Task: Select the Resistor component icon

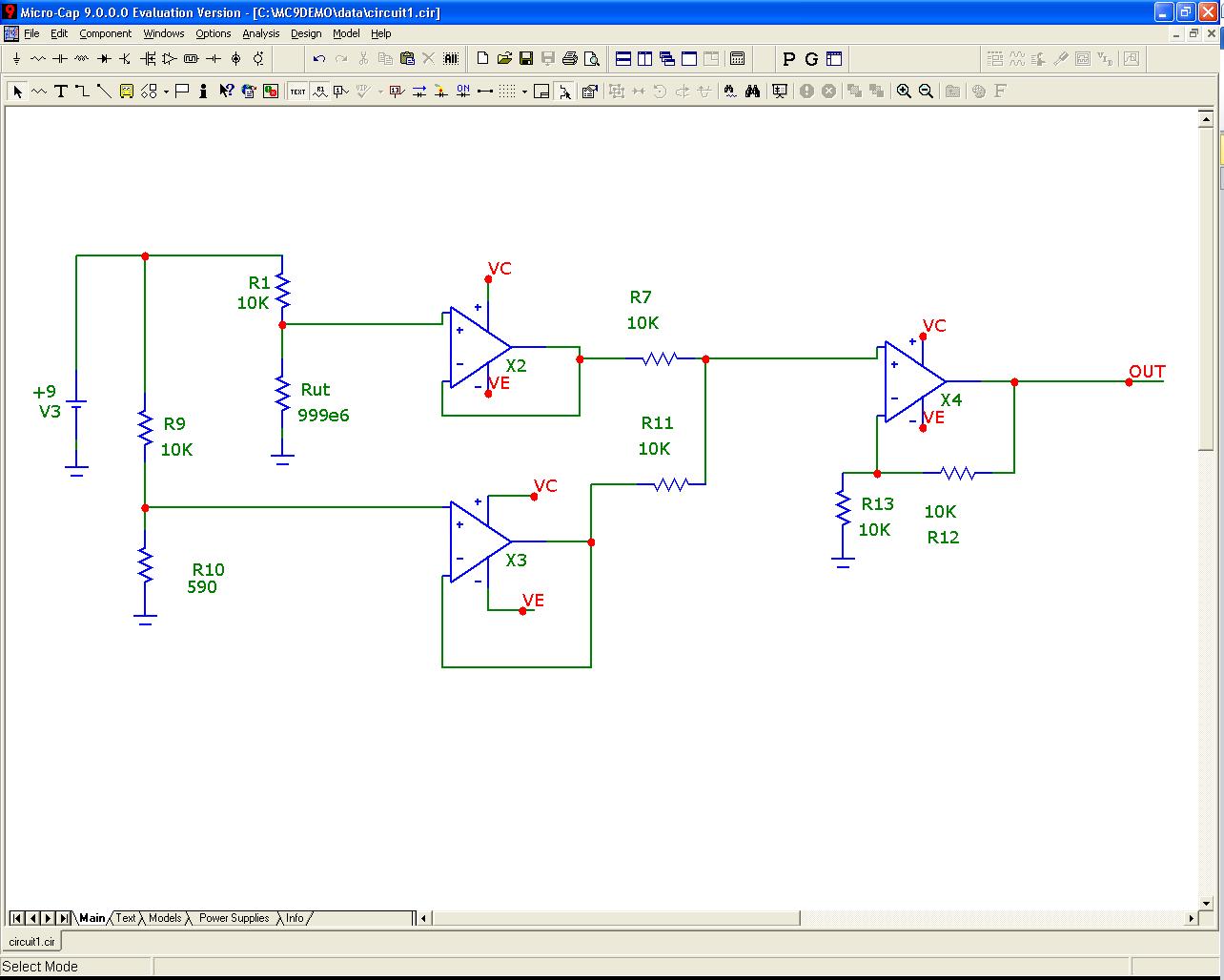Action: pos(38,59)
